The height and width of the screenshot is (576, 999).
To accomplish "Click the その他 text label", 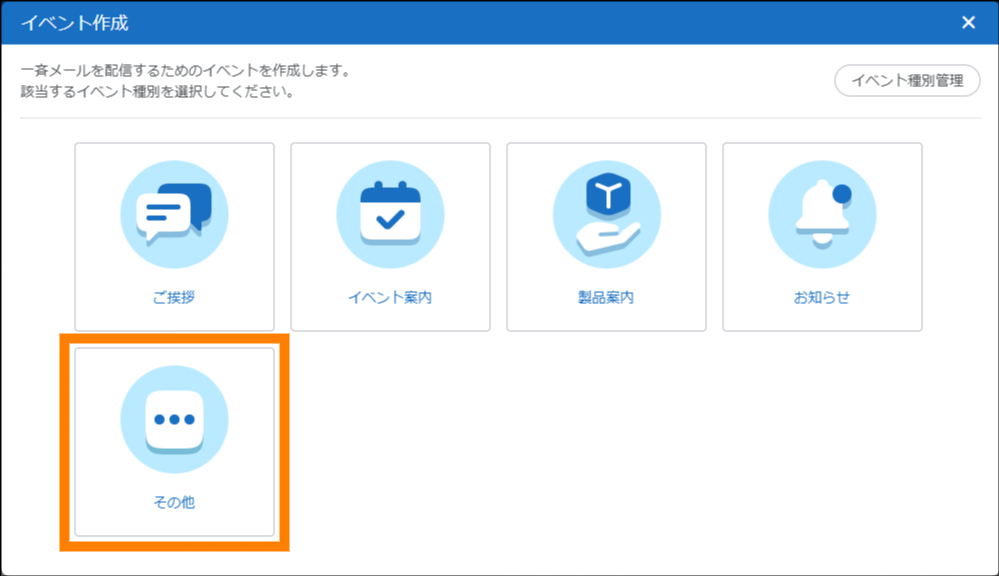I will (174, 502).
